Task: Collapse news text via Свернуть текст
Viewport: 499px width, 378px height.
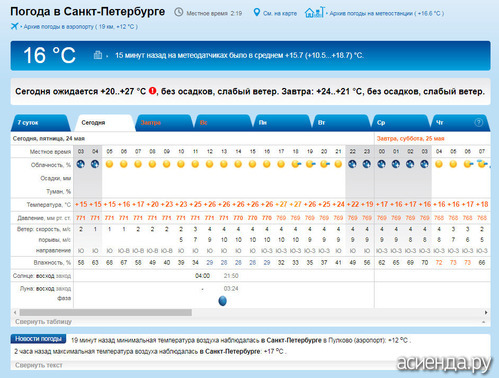Action: coord(39,365)
